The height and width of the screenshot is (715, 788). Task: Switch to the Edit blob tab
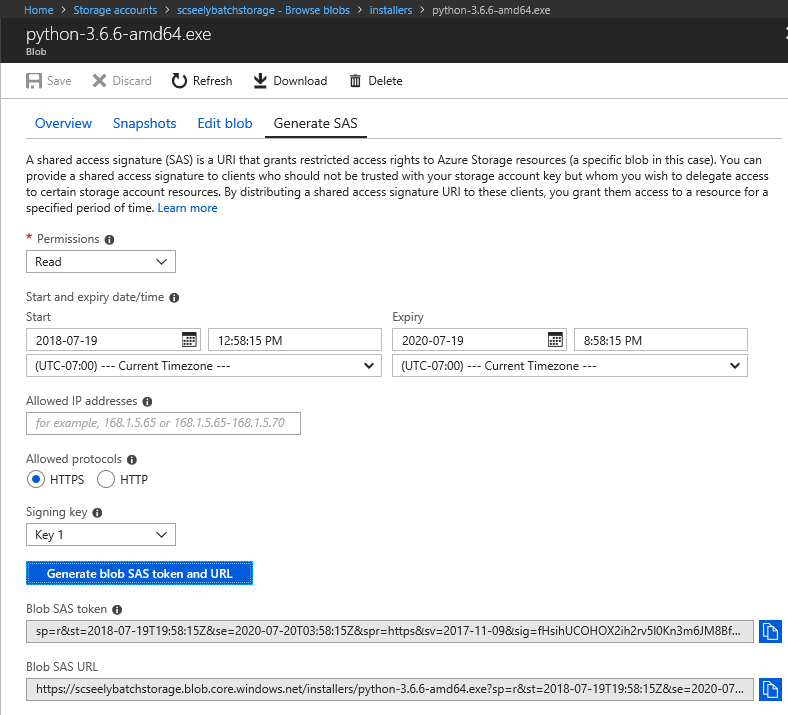tap(224, 124)
